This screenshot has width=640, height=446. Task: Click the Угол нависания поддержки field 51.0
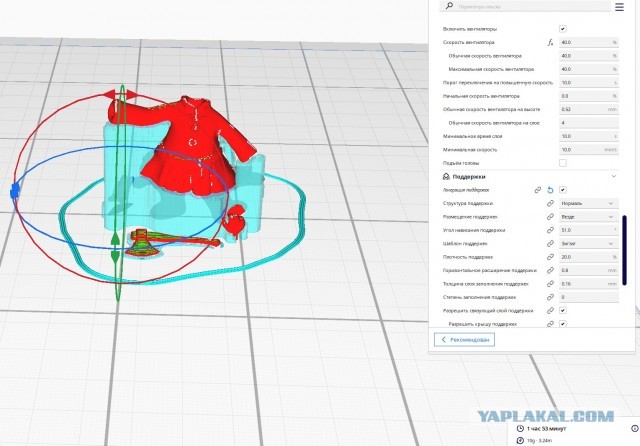[589, 230]
